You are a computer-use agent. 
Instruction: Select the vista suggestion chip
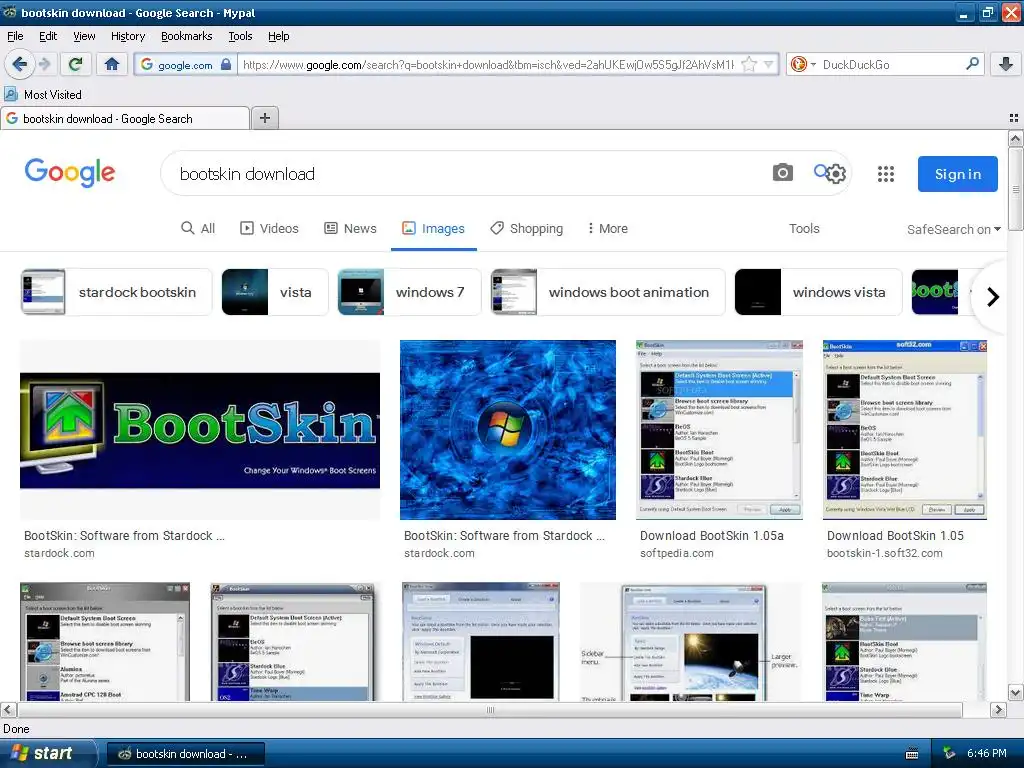click(274, 292)
